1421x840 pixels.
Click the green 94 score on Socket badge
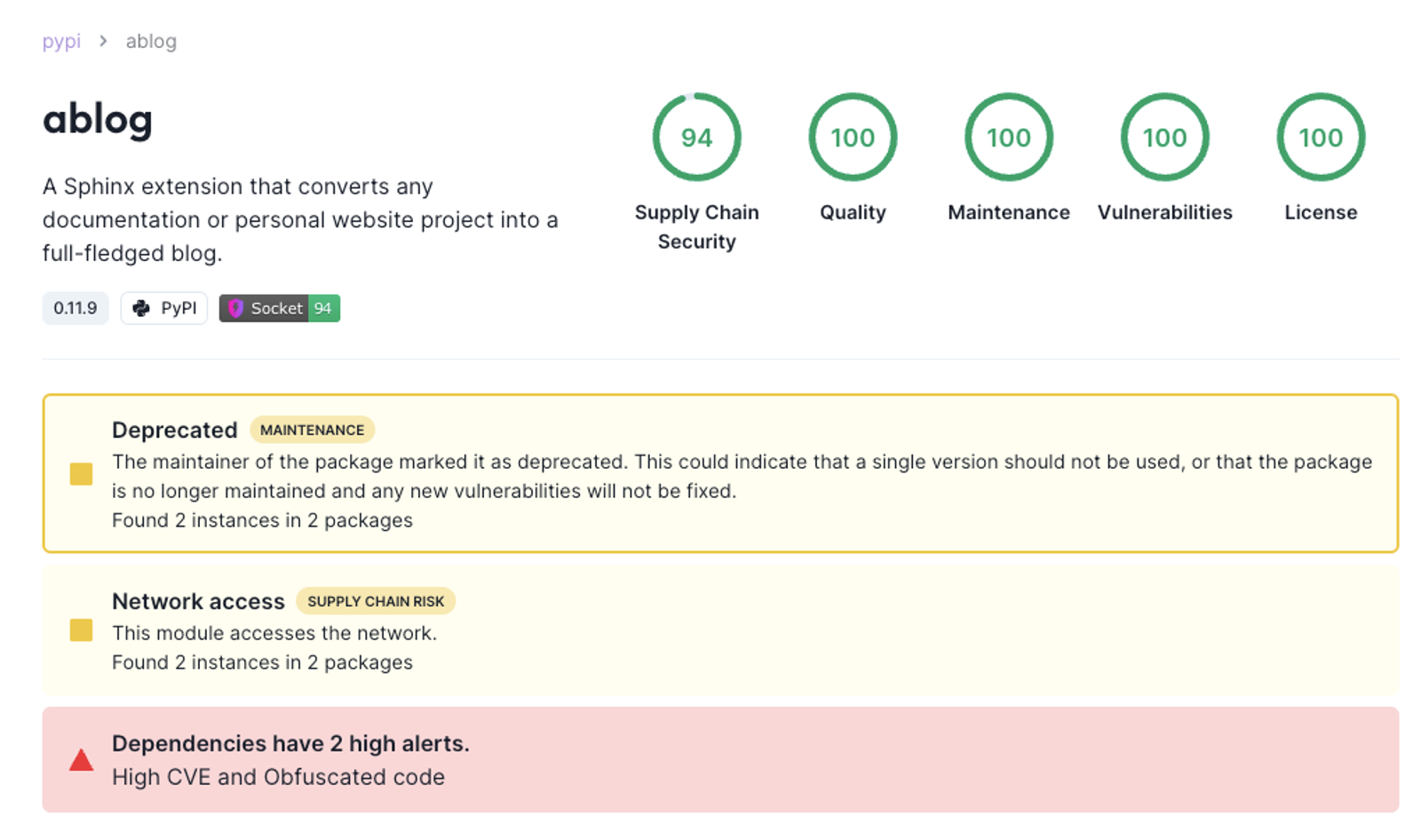pyautogui.click(x=323, y=308)
